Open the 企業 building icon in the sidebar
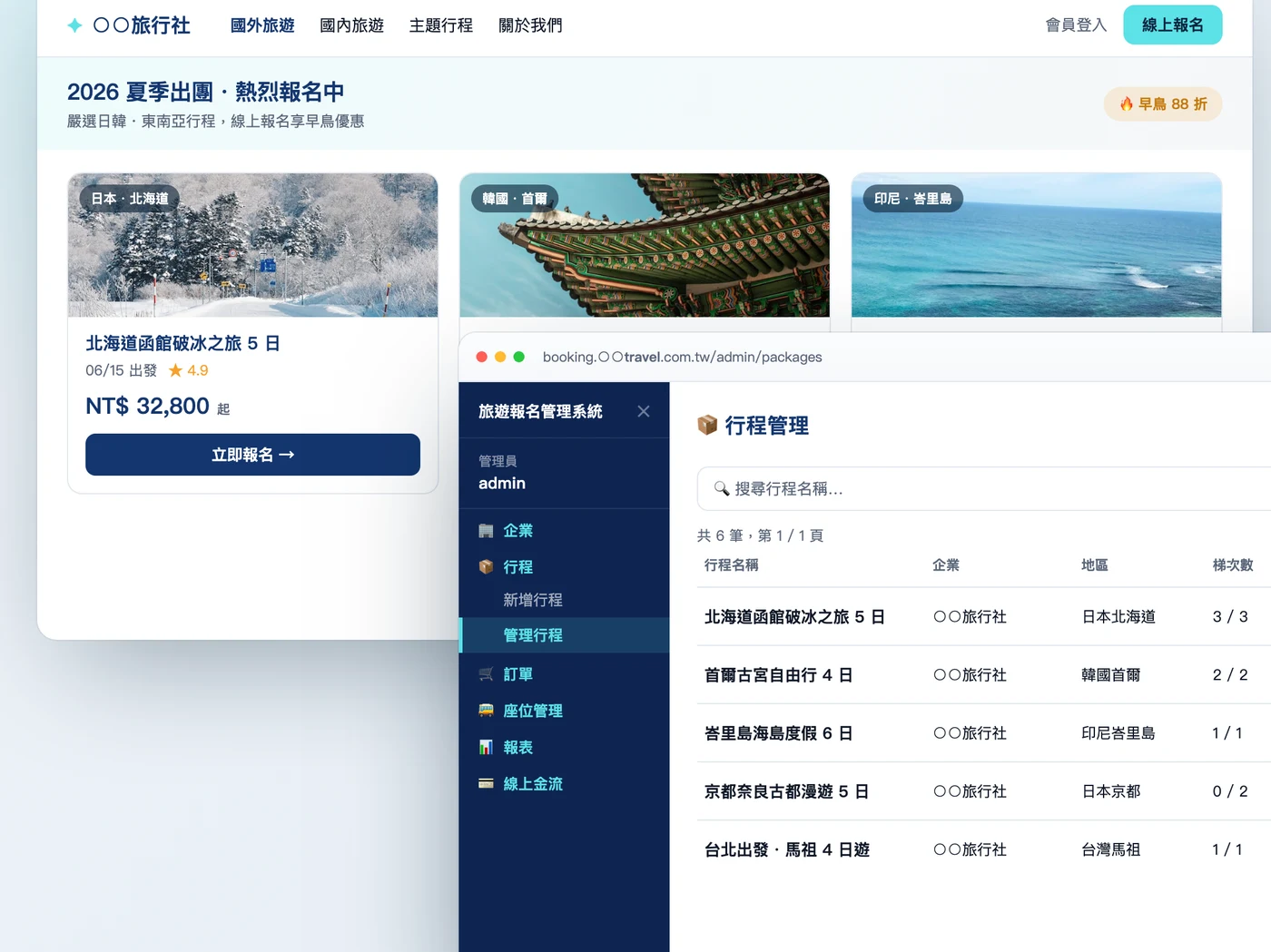1271x952 pixels. (x=486, y=531)
